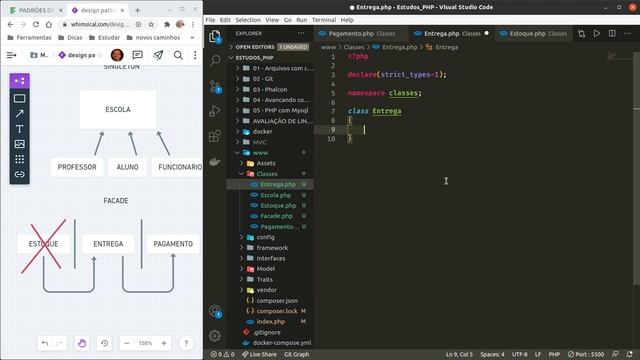Open docker-compose.yml file
The height and width of the screenshot is (360, 640).
coord(282,343)
